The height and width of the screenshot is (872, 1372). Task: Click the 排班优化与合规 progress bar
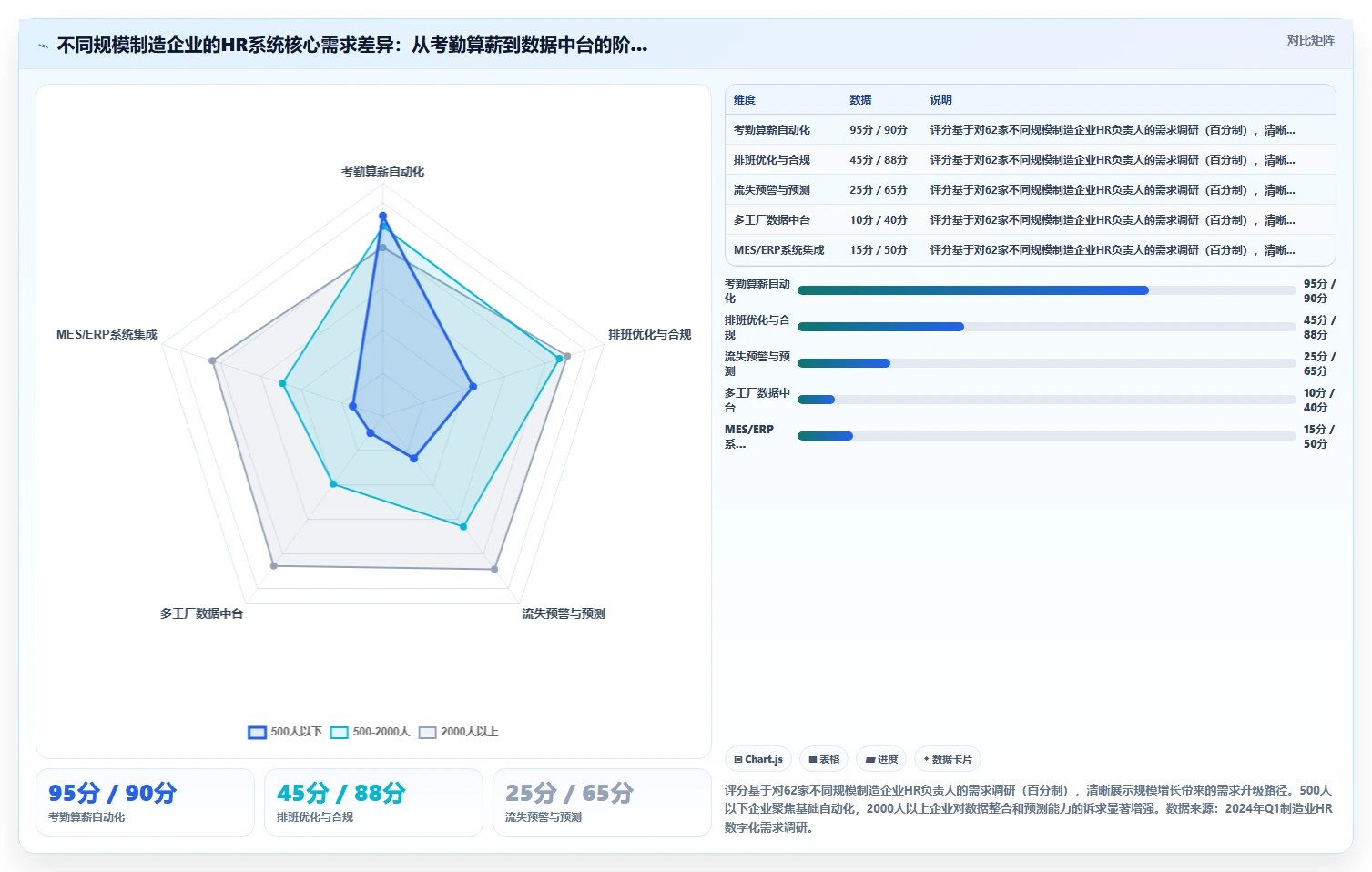pyautogui.click(x=1046, y=327)
